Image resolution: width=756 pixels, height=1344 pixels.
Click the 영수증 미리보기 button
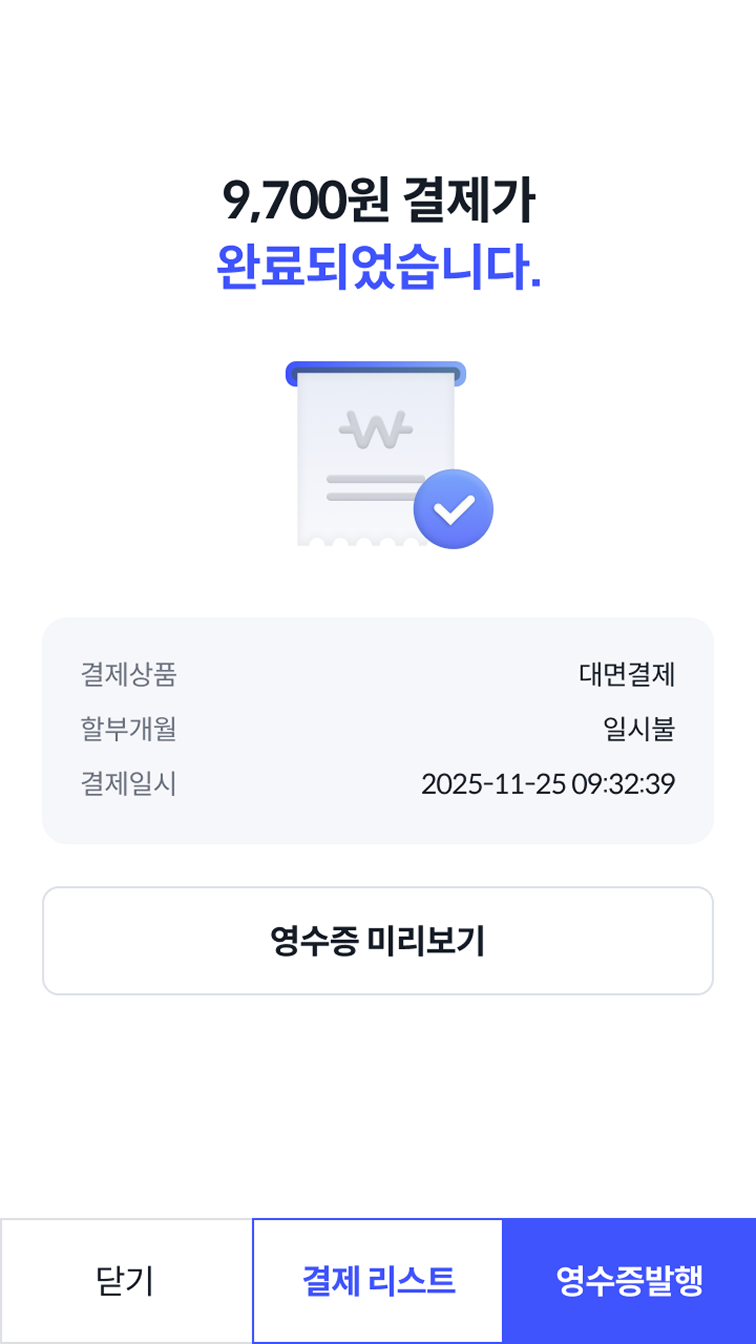tap(378, 940)
